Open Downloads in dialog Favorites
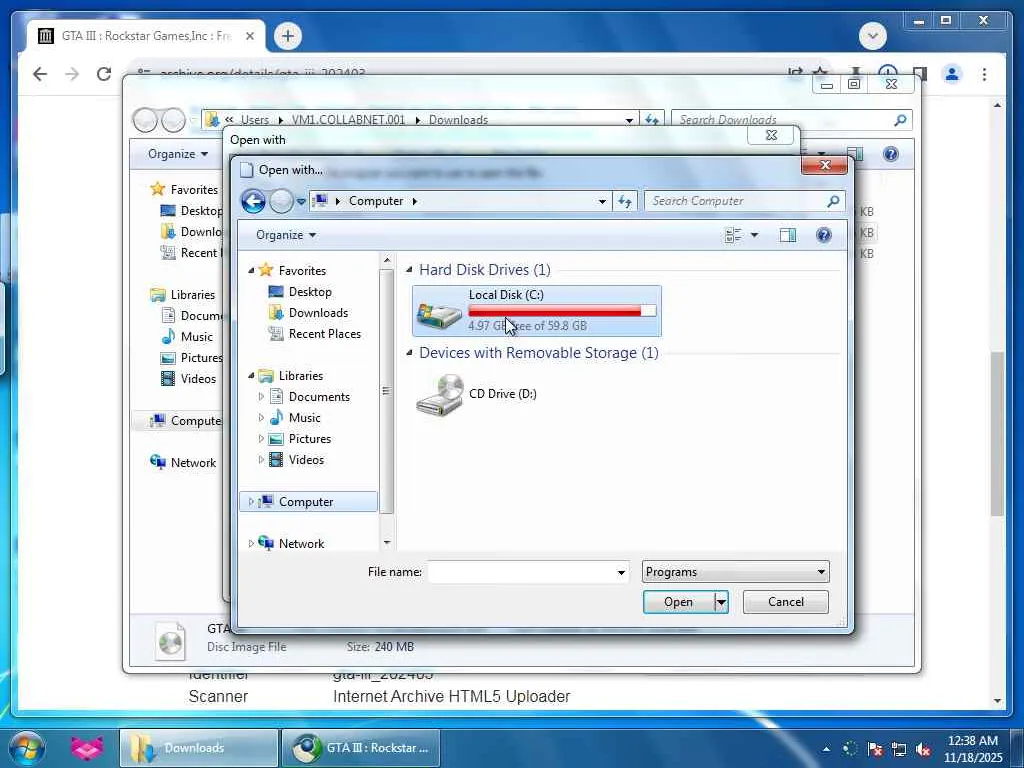1024x768 pixels. (x=318, y=313)
